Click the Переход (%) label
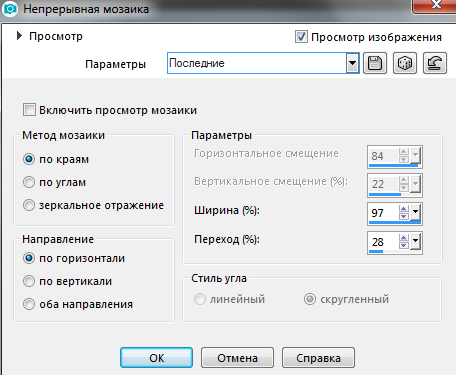Viewport: 456px width, 375px height. click(227, 239)
